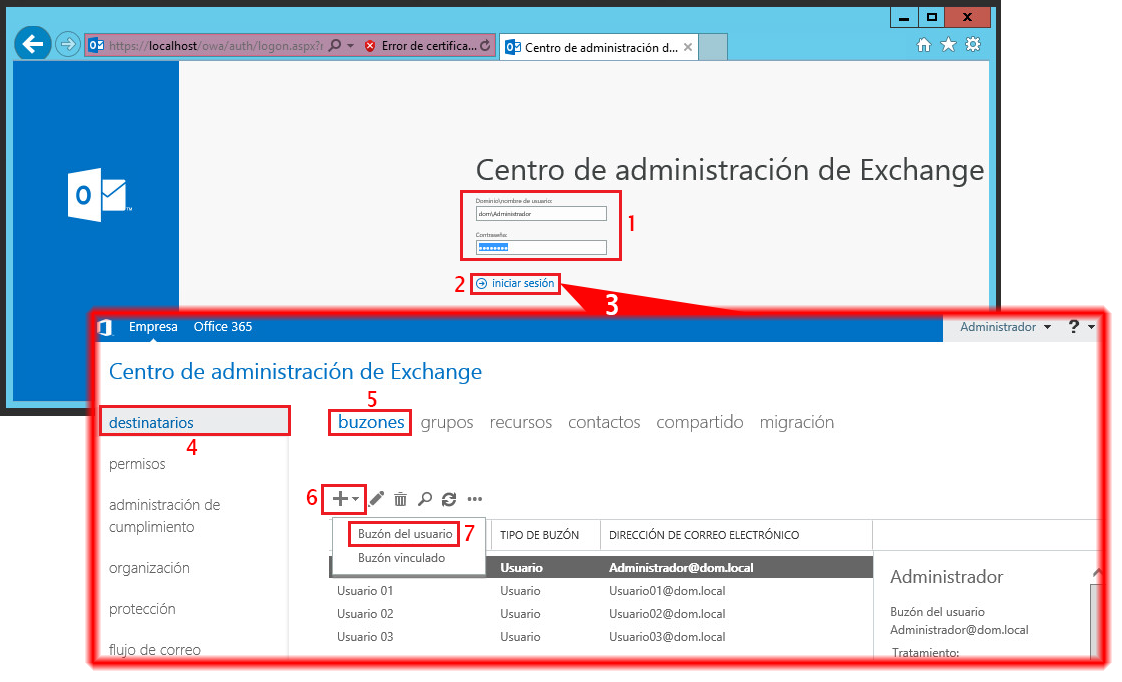Viewport: 1122px width, 682px height.
Task: Click the Error de certificado notice
Action: click(x=428, y=46)
